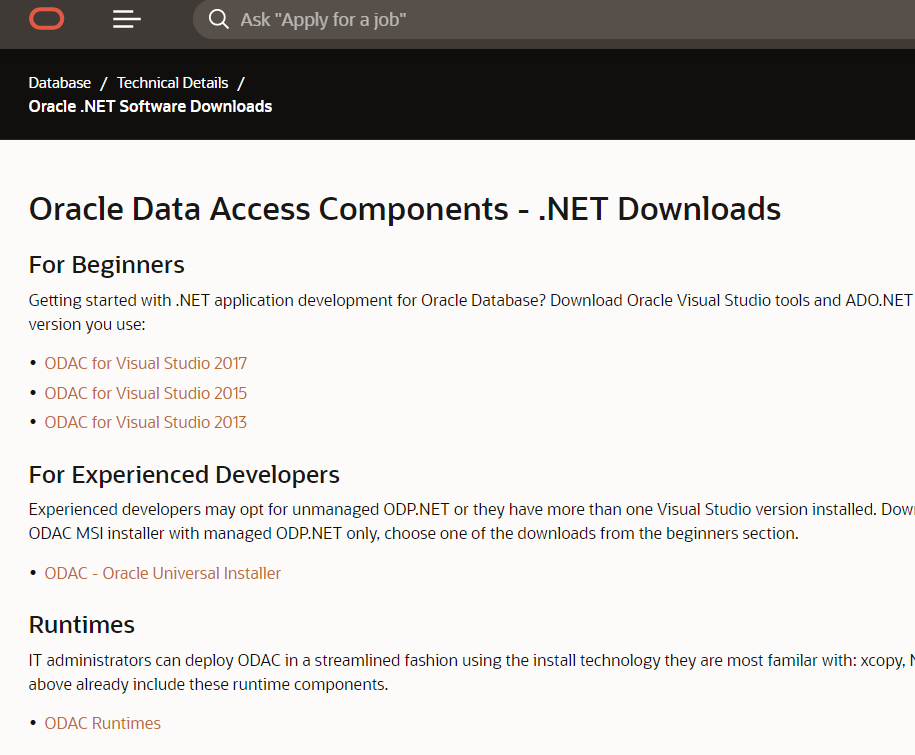Open the ODAC Runtimes link

click(x=102, y=723)
